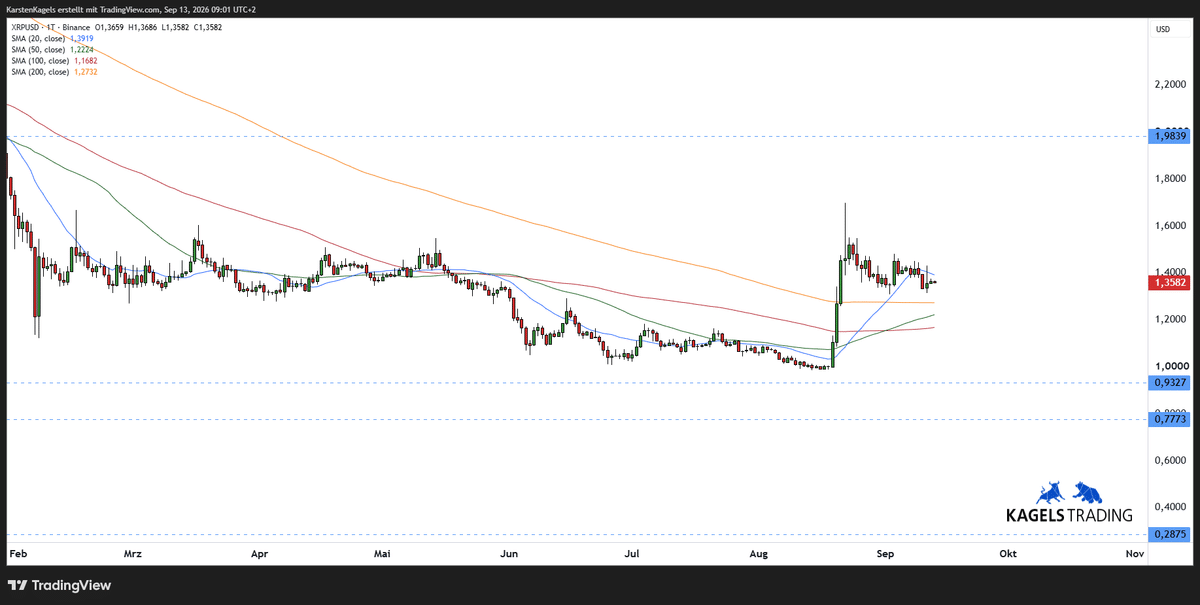The image size is (1200, 605).
Task: Click the red 1,3582 current price label
Action: coord(1169,283)
